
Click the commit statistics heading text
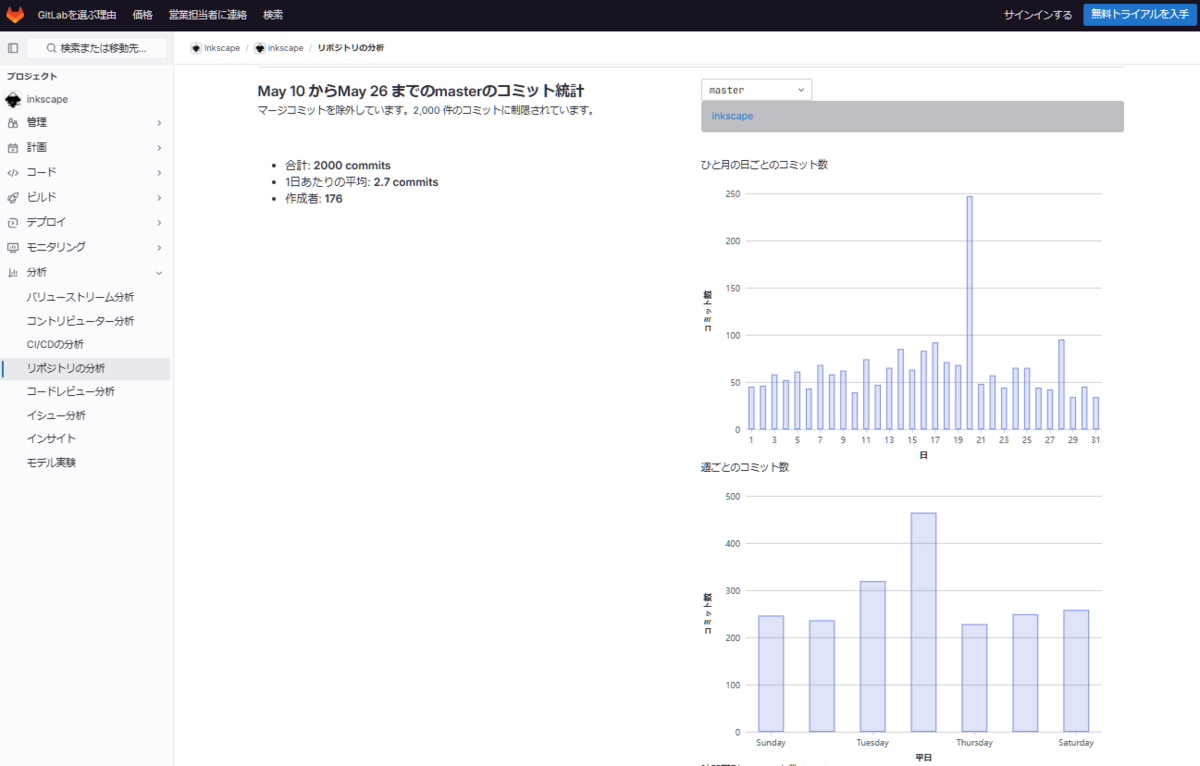pos(421,91)
